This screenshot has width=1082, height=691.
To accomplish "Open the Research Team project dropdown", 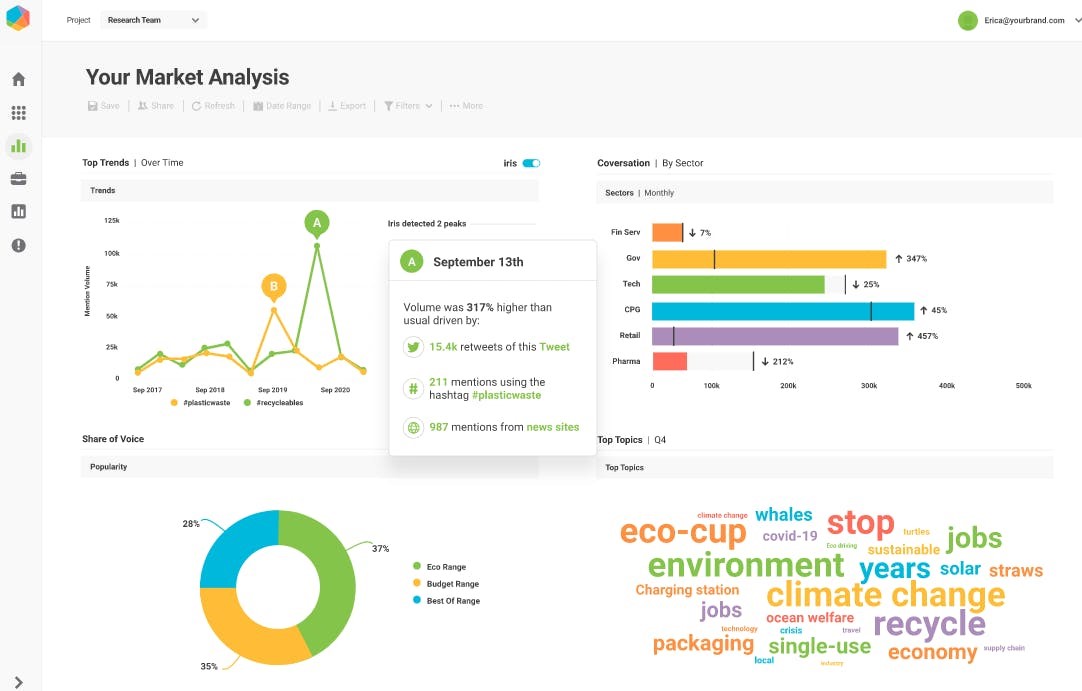I will click(x=153, y=19).
